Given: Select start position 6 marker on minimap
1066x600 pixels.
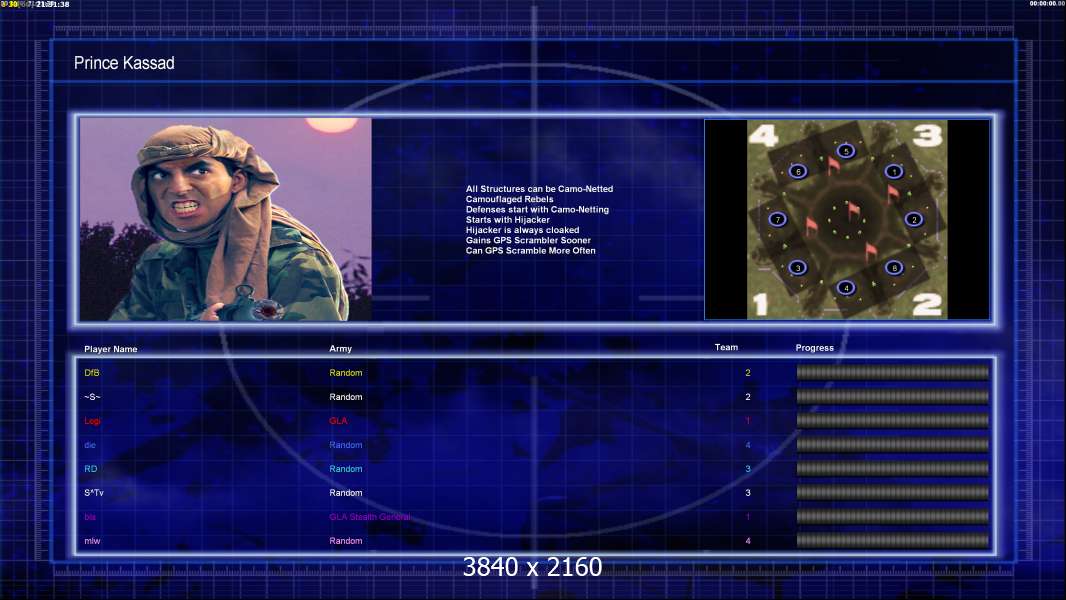Looking at the screenshot, I should coord(798,171).
